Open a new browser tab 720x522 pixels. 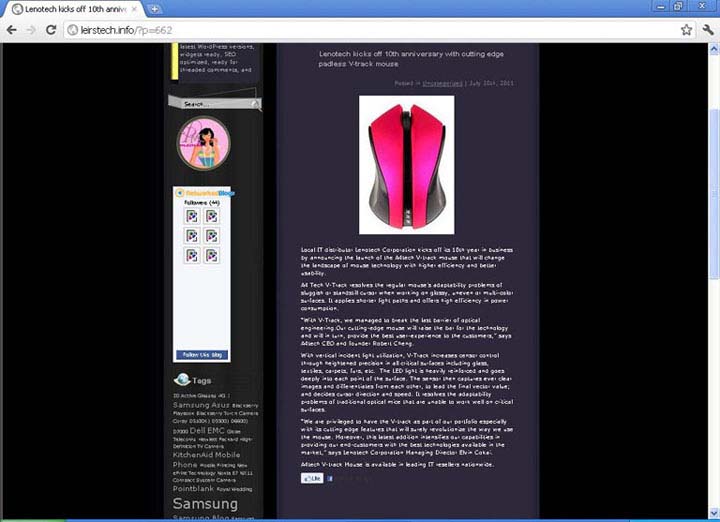[156, 9]
